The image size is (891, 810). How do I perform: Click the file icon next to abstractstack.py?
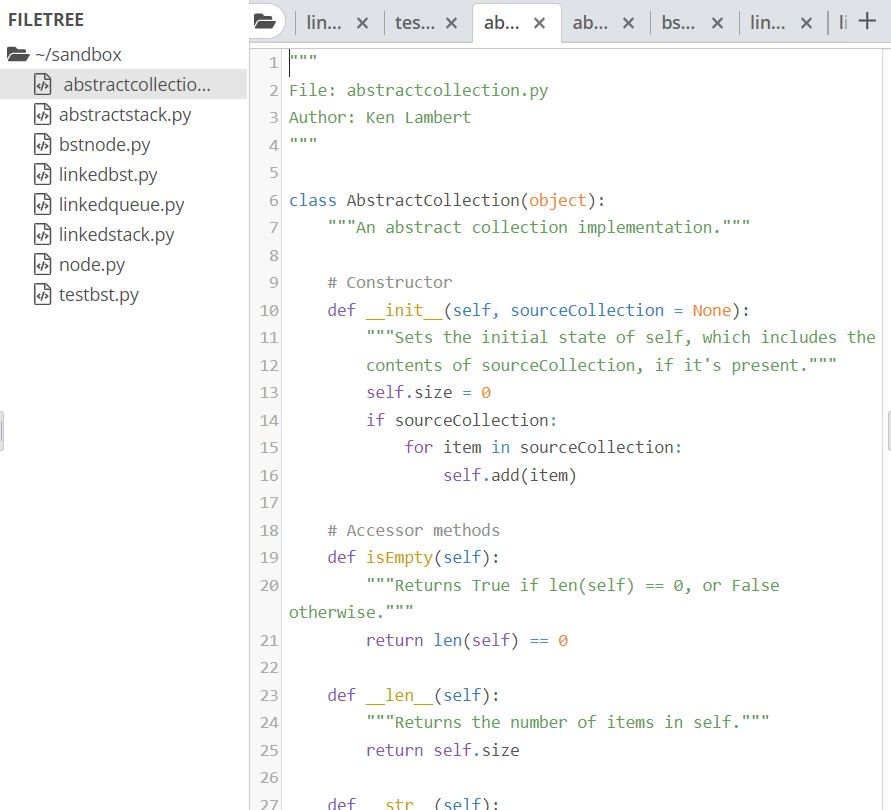44,114
